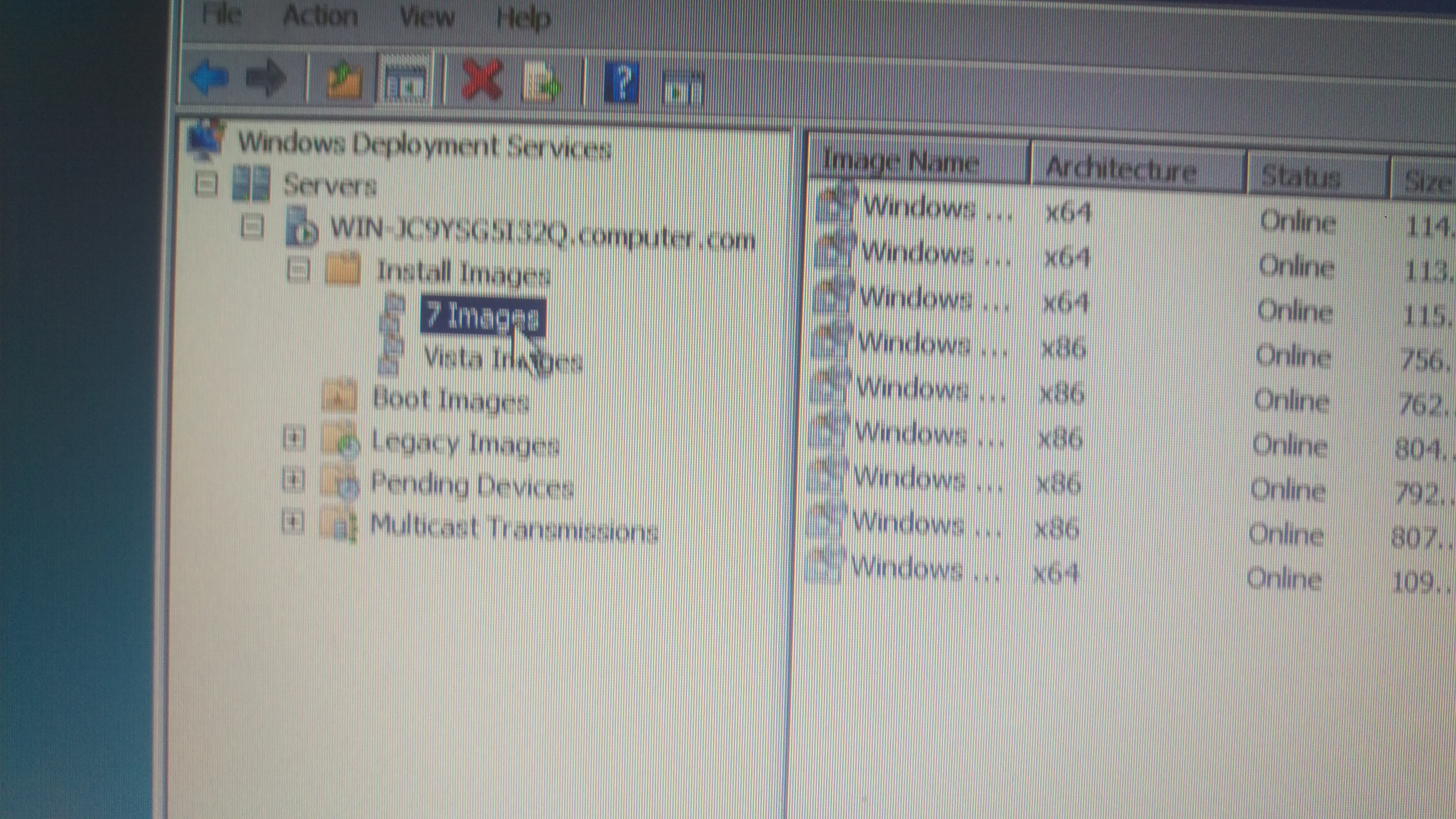The image size is (1456, 819).
Task: Click the Export List toolbar icon
Action: 541,83
